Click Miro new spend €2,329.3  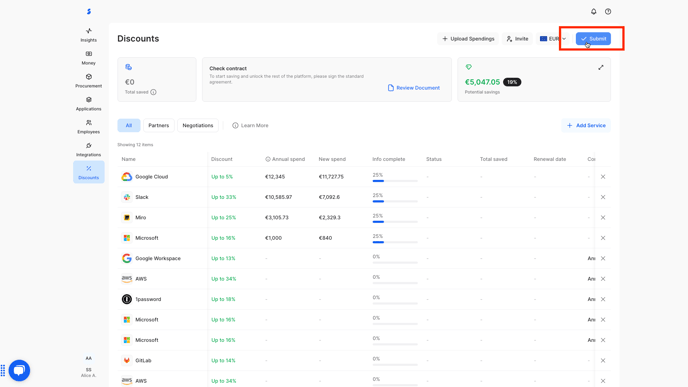click(330, 218)
